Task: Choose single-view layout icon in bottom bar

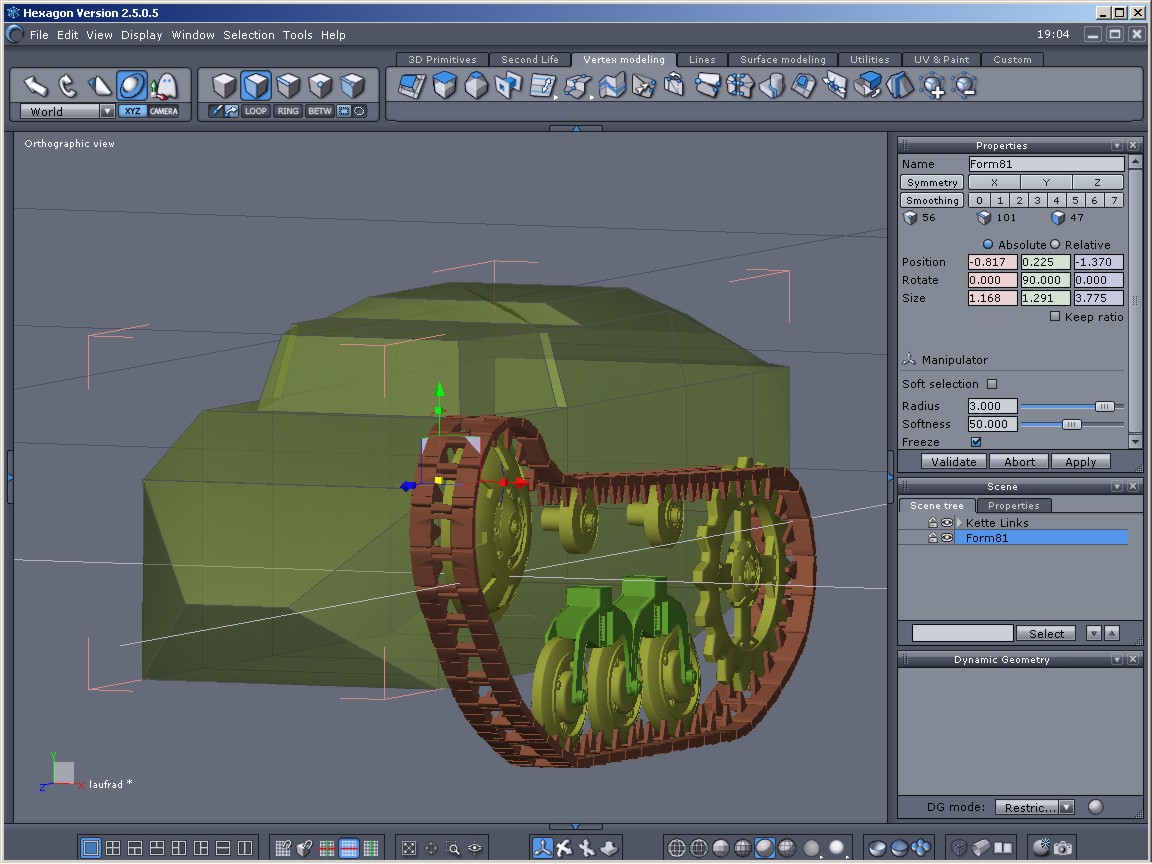Action: (91, 848)
